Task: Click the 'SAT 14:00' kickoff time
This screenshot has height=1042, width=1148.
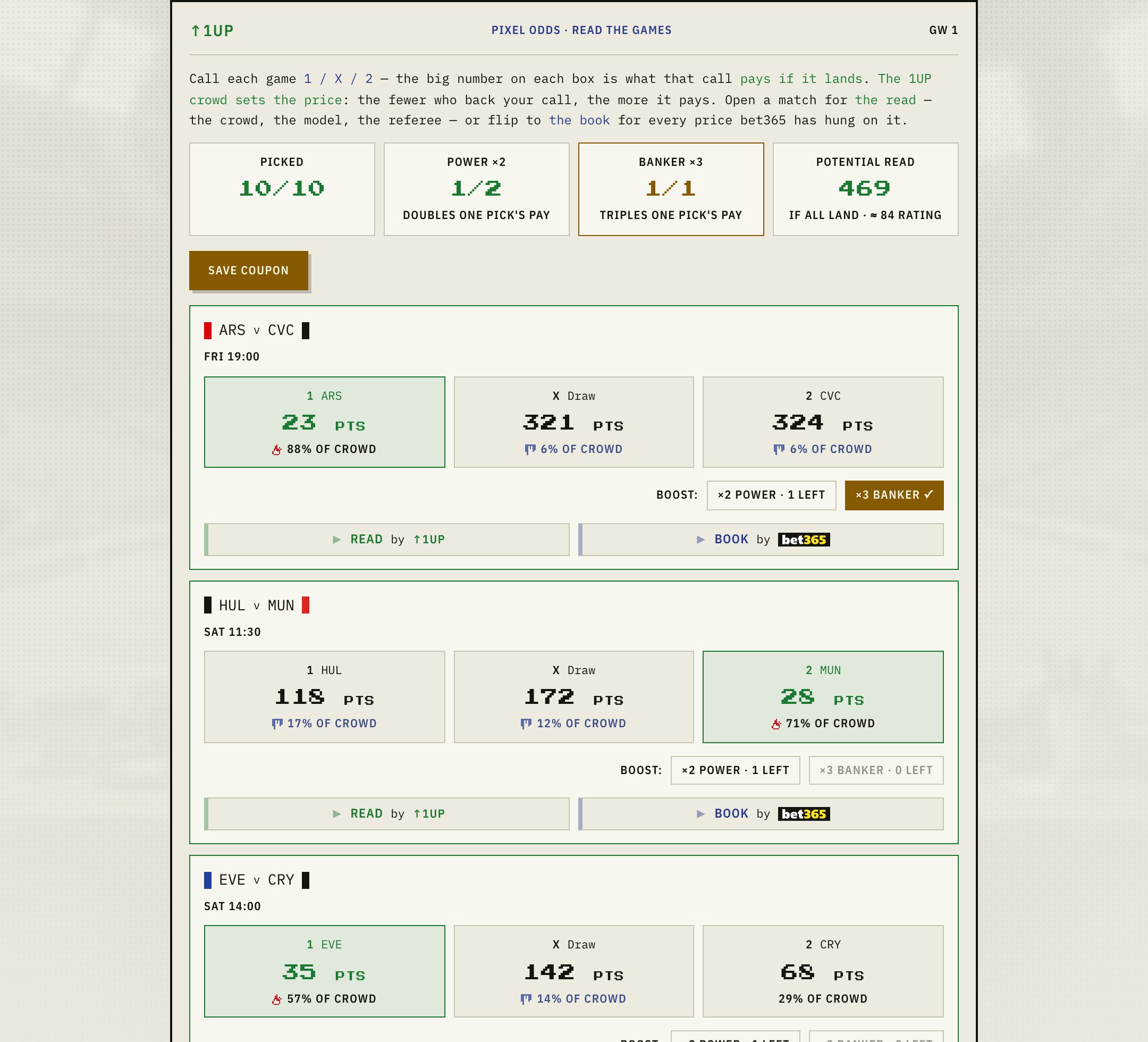Action: click(x=232, y=906)
